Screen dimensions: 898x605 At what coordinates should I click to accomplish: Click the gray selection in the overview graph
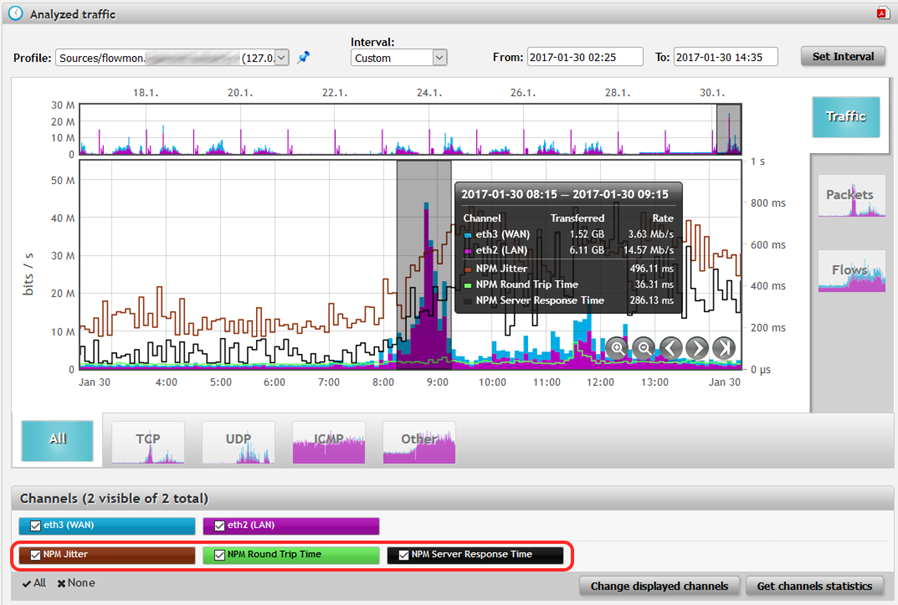click(x=729, y=129)
